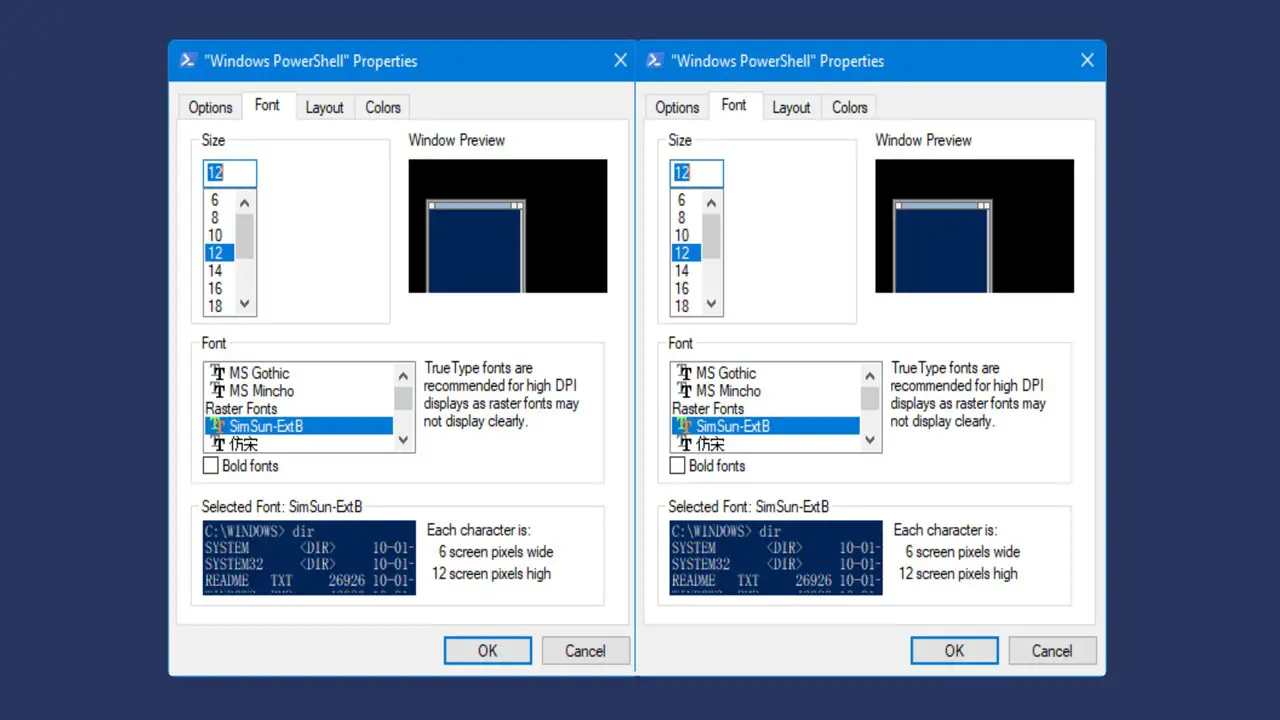Viewport: 1280px width, 720px height.
Task: Click the TrueType icon next to 仿宋 in the left window
Action: click(x=219, y=444)
